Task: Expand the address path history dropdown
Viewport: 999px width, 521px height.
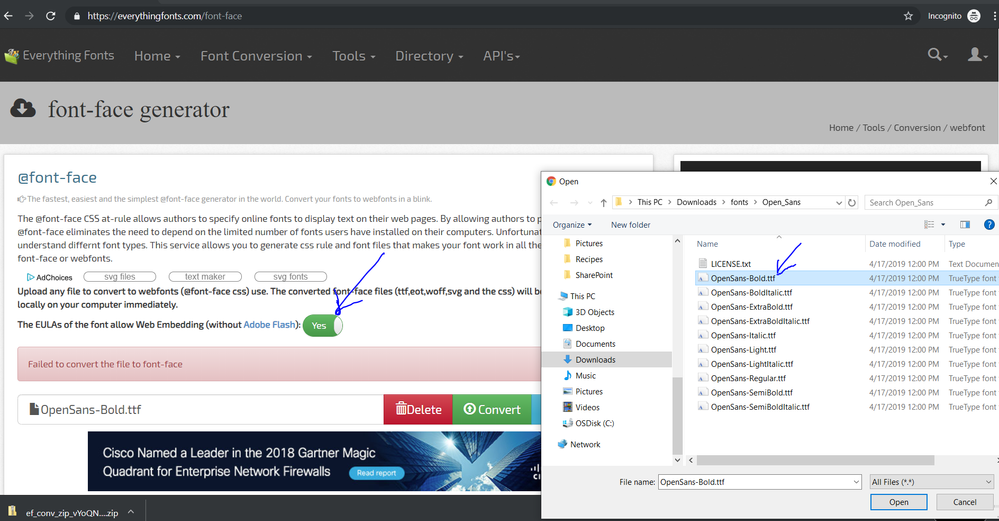Action: coord(838,203)
